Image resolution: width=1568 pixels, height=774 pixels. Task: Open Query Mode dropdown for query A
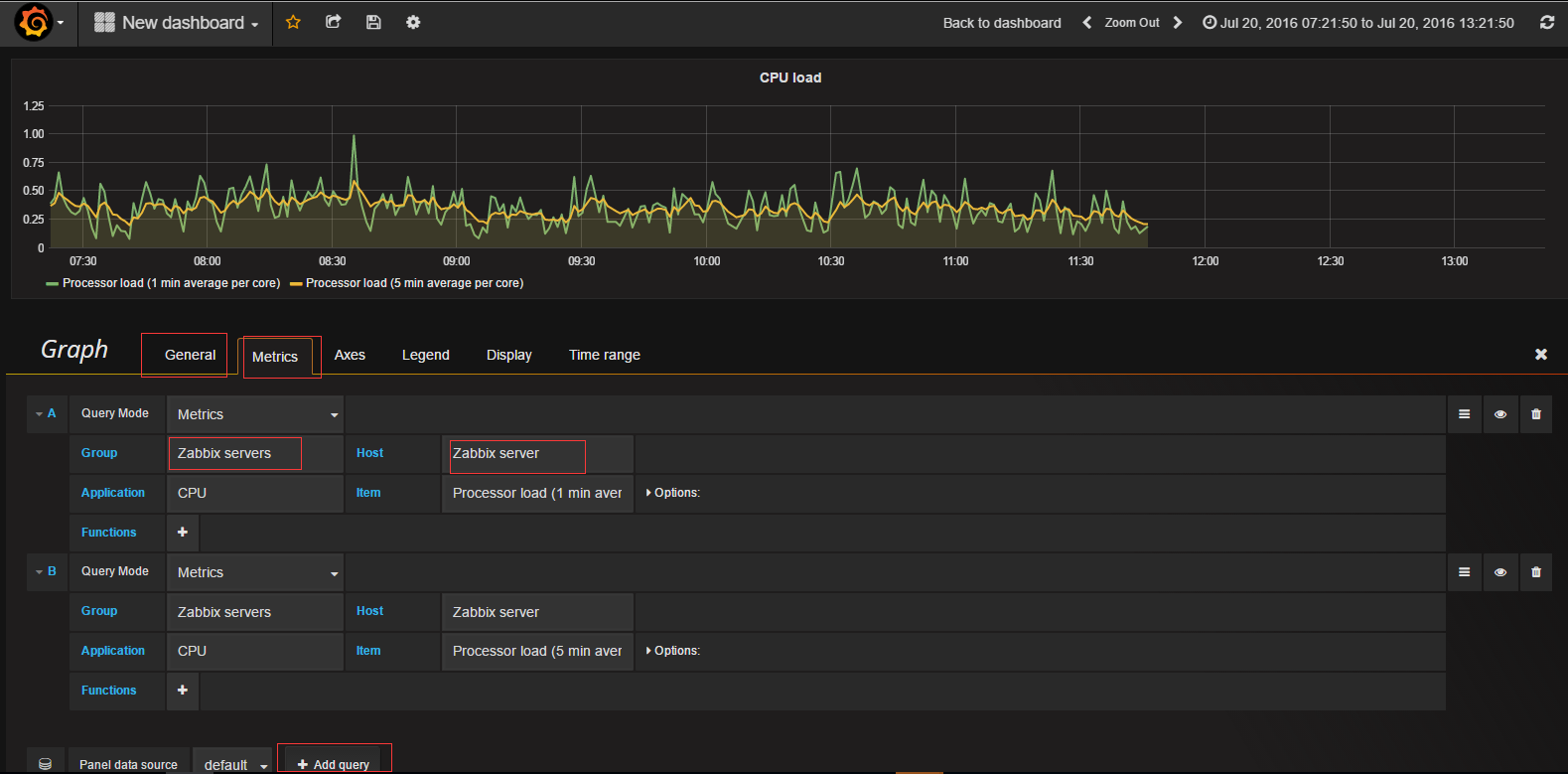(x=255, y=414)
